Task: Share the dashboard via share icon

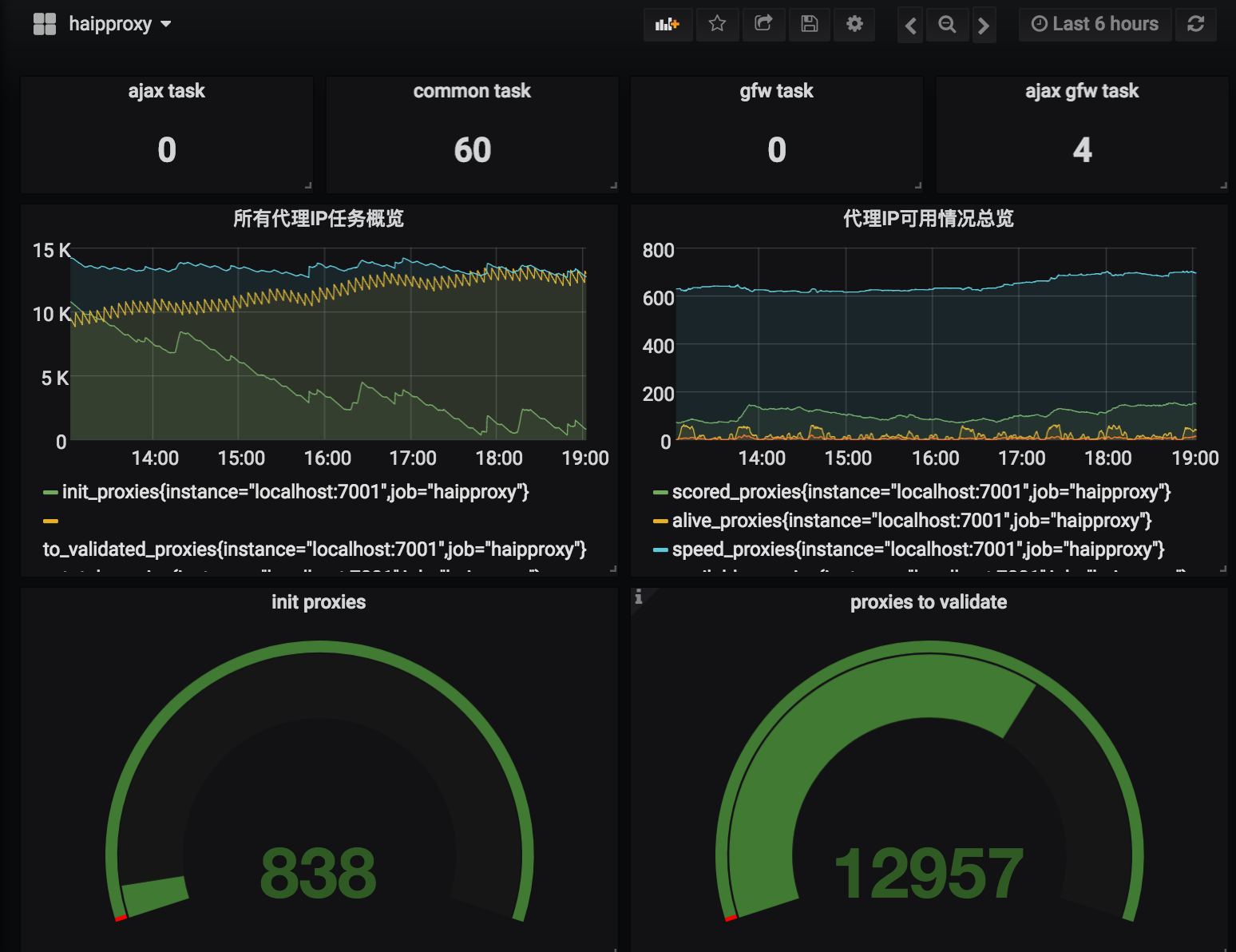Action: click(x=763, y=24)
